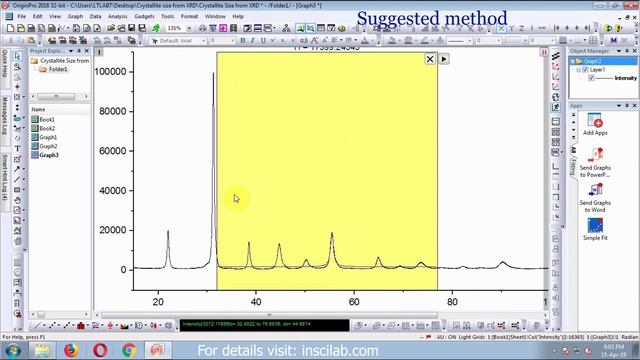640x360 pixels.
Task: Click the line color pencil button
Action: coord(425,41)
